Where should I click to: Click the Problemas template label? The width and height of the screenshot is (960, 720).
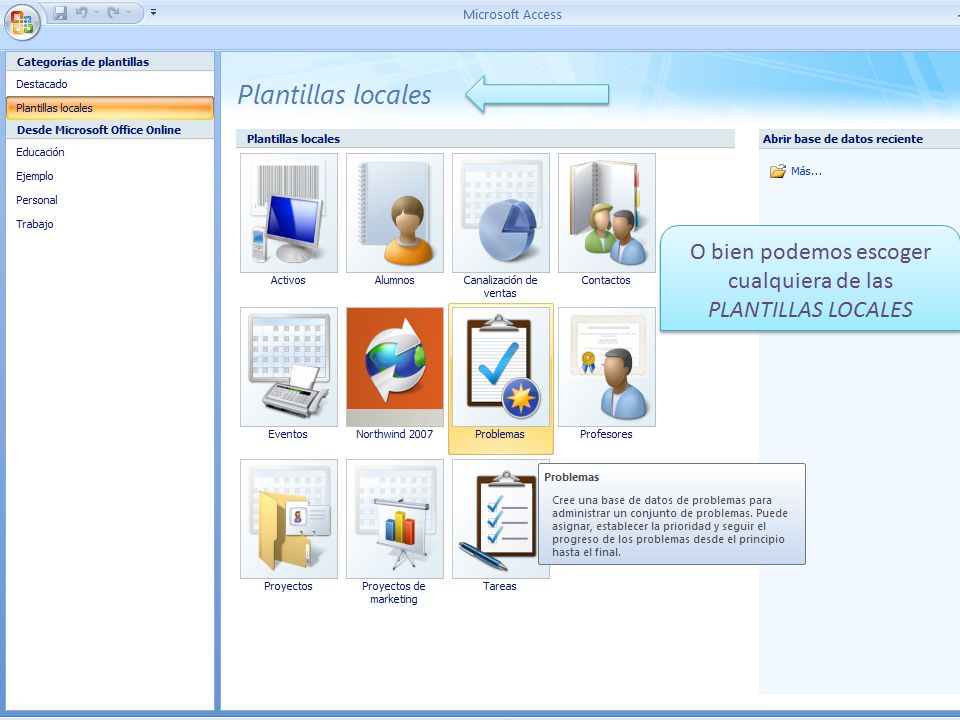[500, 434]
